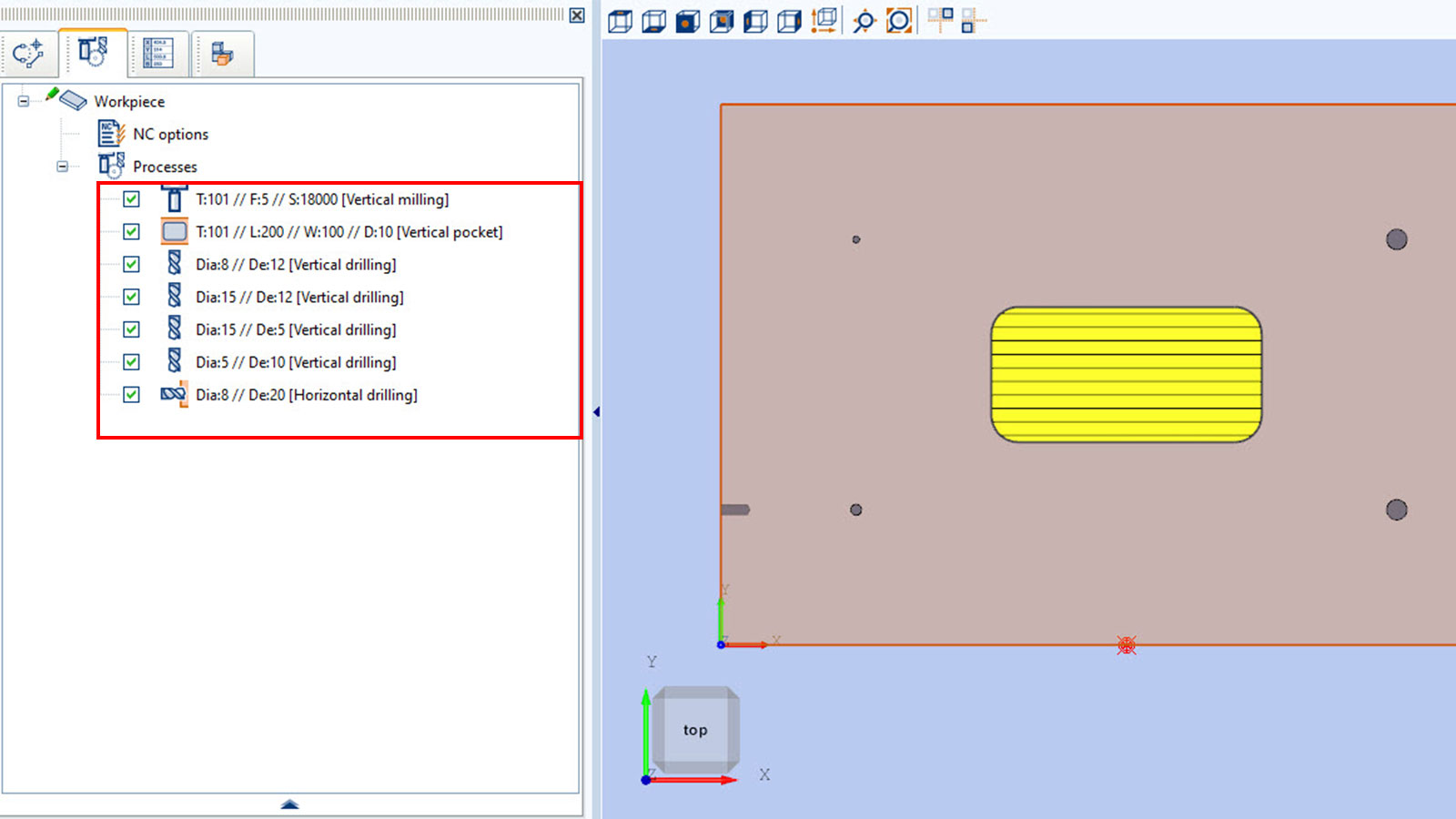Disable the Dia:8 Horizontal drilling process
The image size is (1456, 819).
(x=130, y=394)
